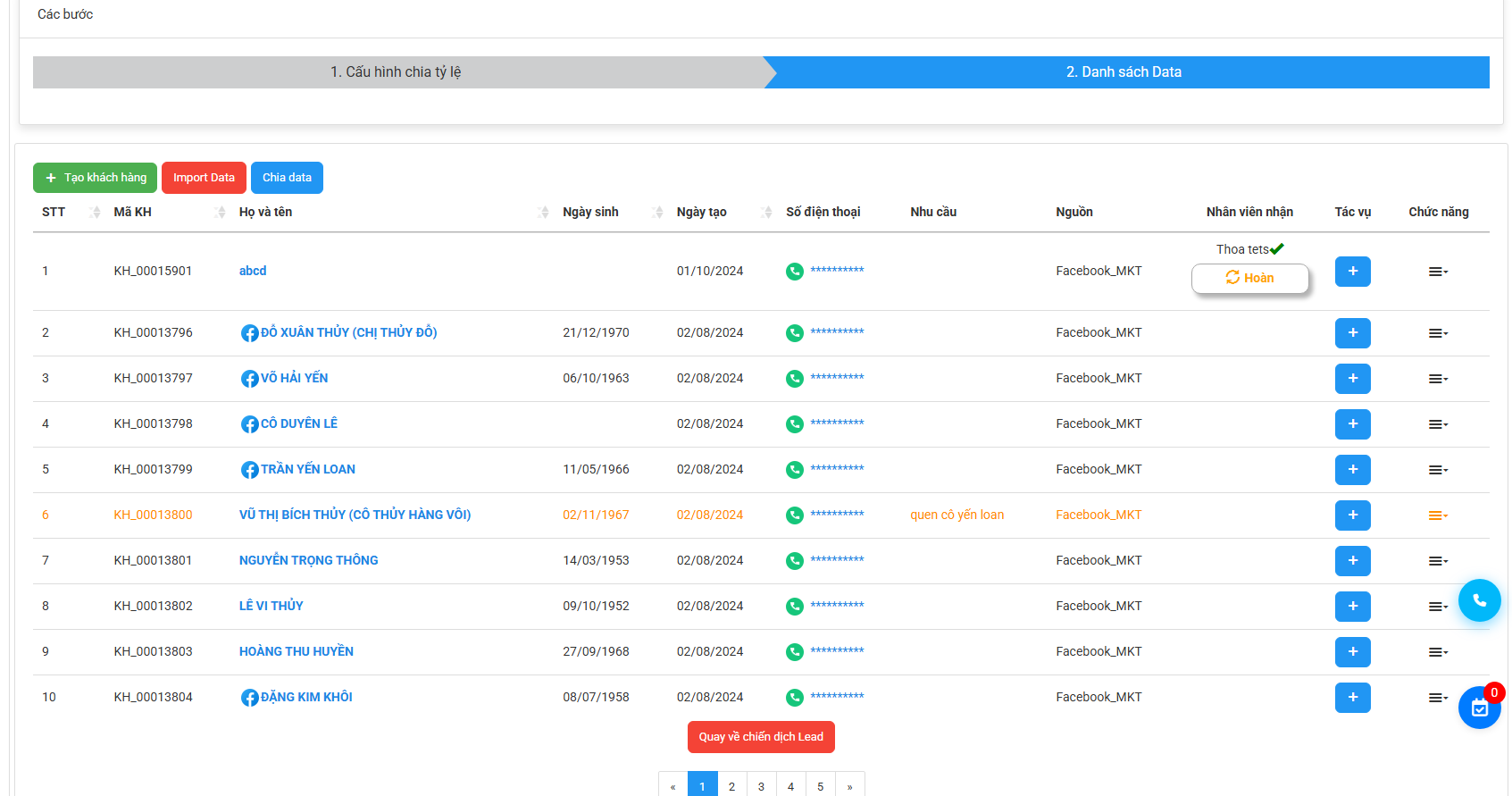The width and height of the screenshot is (1512, 796).
Task: Add task for KH_00013797 with plus button
Action: click(x=1352, y=379)
